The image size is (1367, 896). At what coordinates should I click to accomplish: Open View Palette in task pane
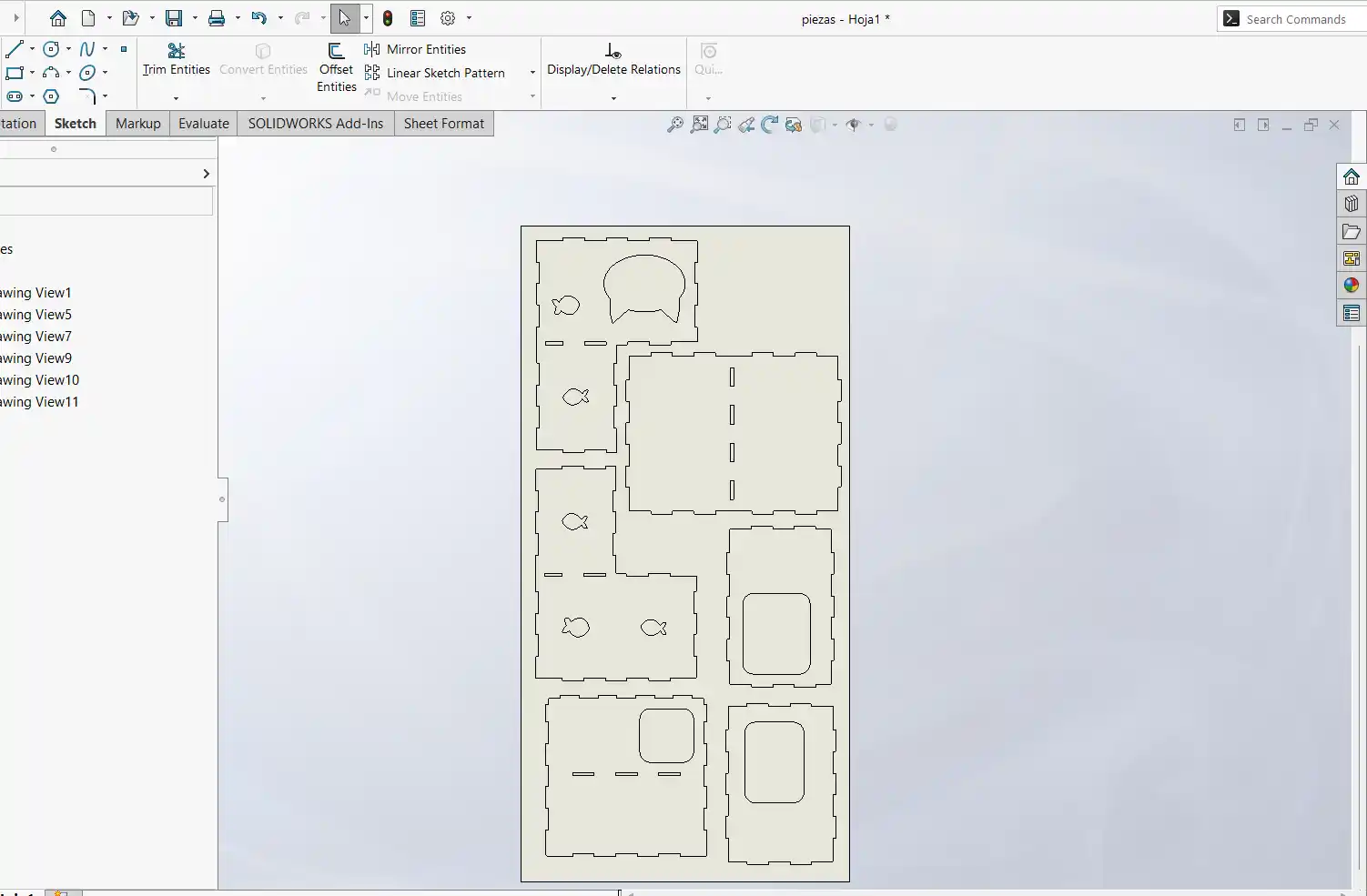tap(1352, 258)
